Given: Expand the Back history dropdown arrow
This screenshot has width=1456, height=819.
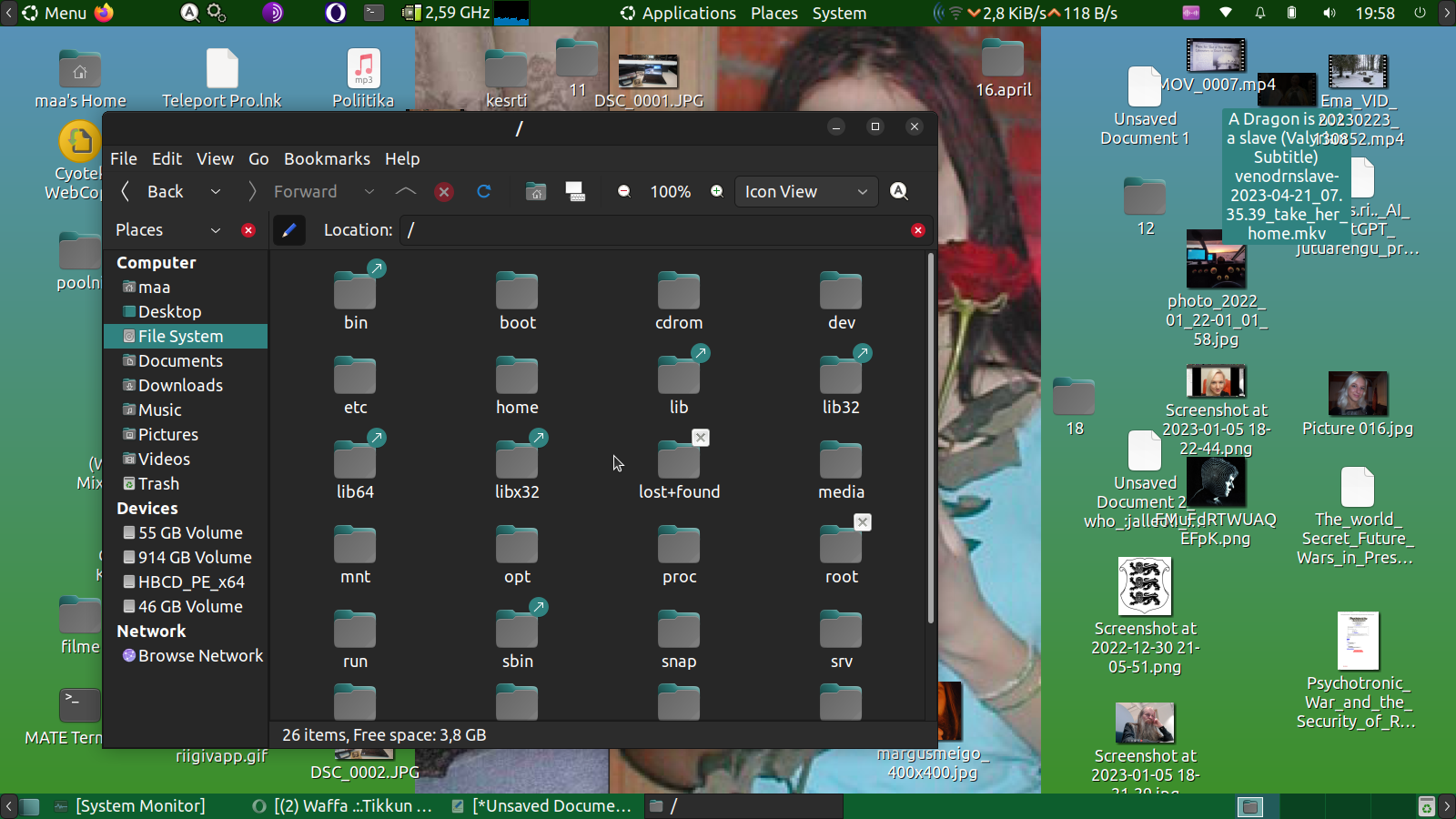Looking at the screenshot, I should 216,191.
